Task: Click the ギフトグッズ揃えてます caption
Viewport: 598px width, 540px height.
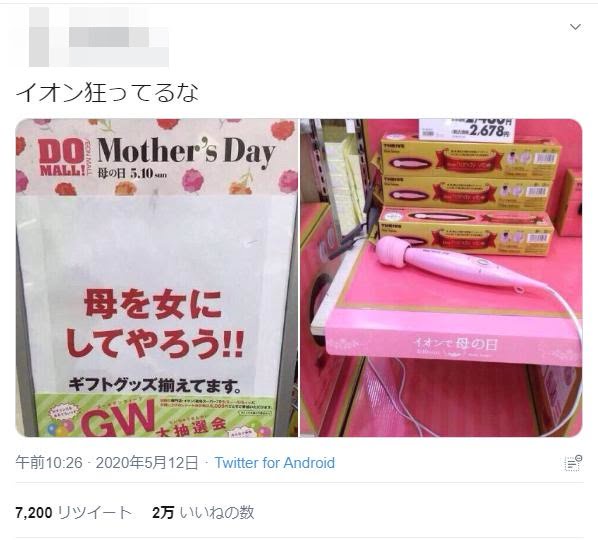Action: click(x=155, y=384)
